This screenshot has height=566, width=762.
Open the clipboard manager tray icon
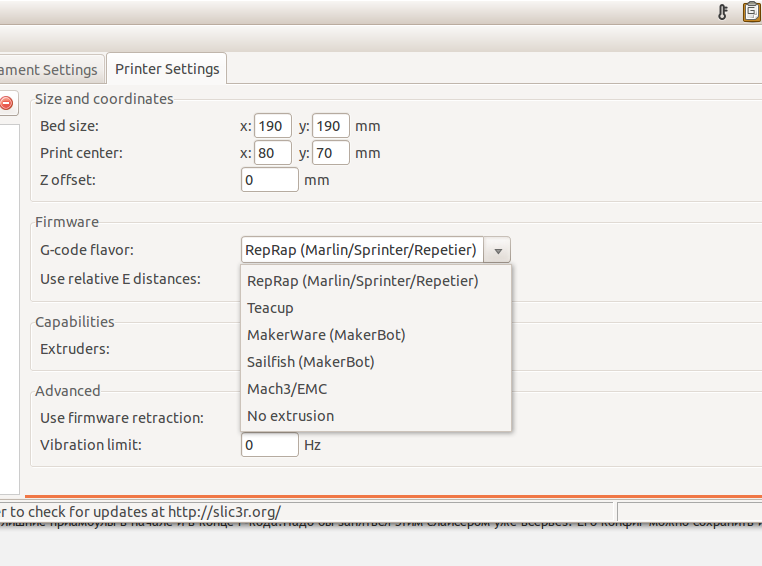click(x=750, y=12)
